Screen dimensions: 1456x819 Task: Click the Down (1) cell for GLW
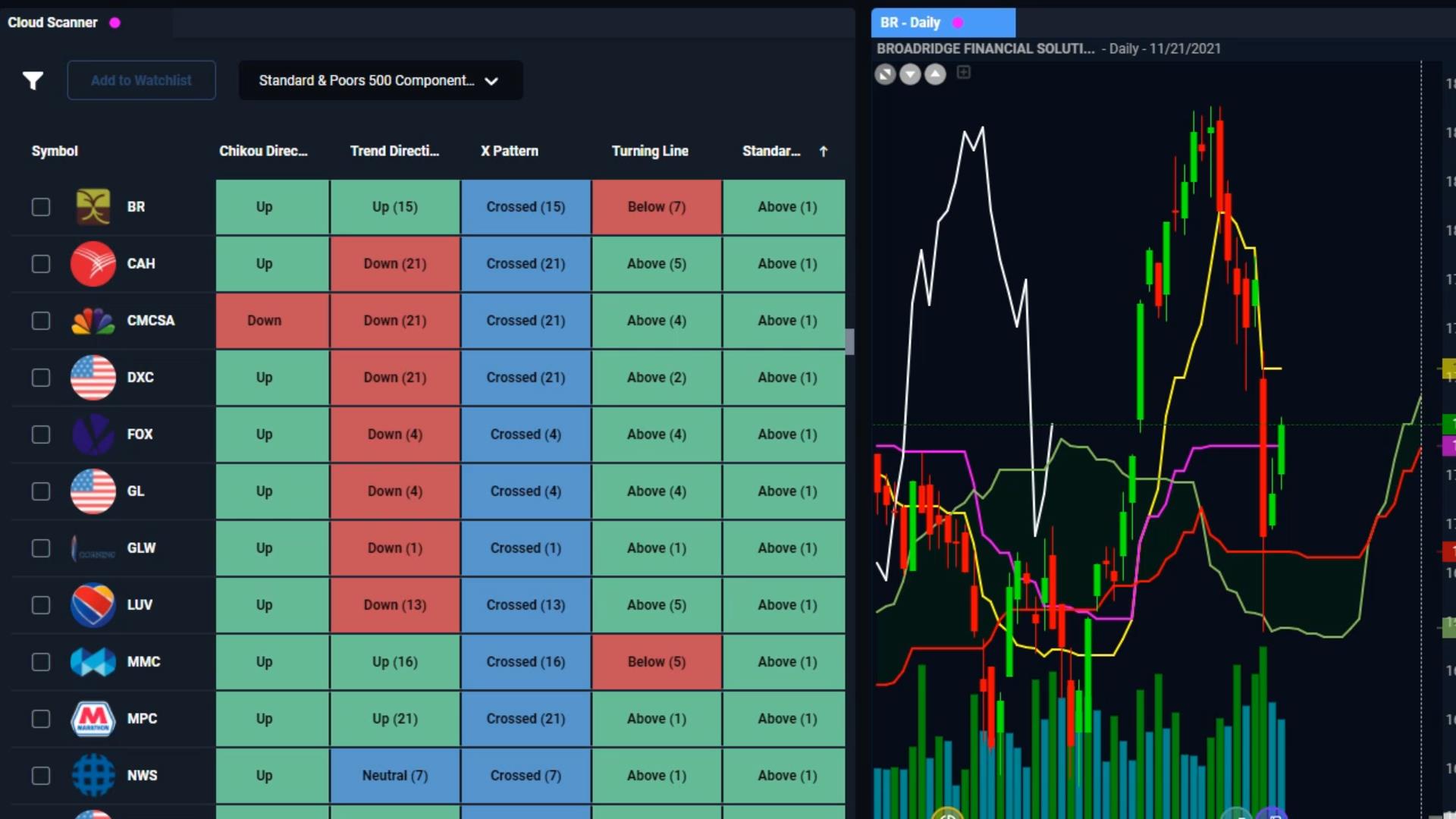[395, 548]
